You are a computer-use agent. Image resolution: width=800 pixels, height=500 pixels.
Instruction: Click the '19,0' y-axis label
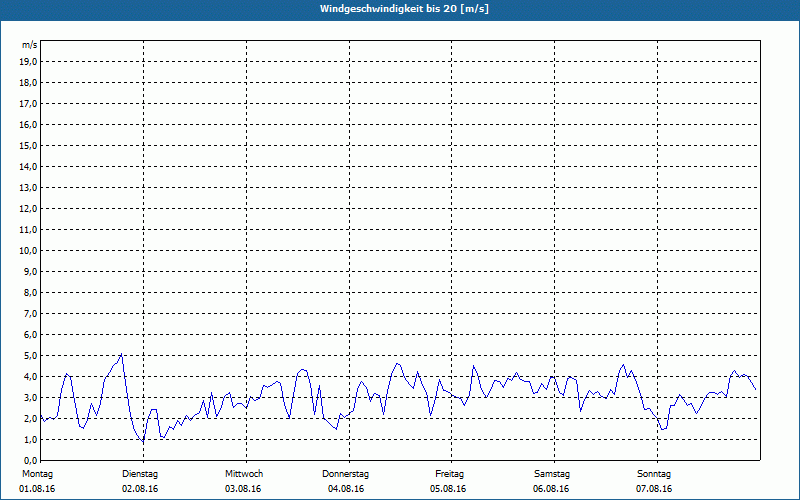(28, 62)
